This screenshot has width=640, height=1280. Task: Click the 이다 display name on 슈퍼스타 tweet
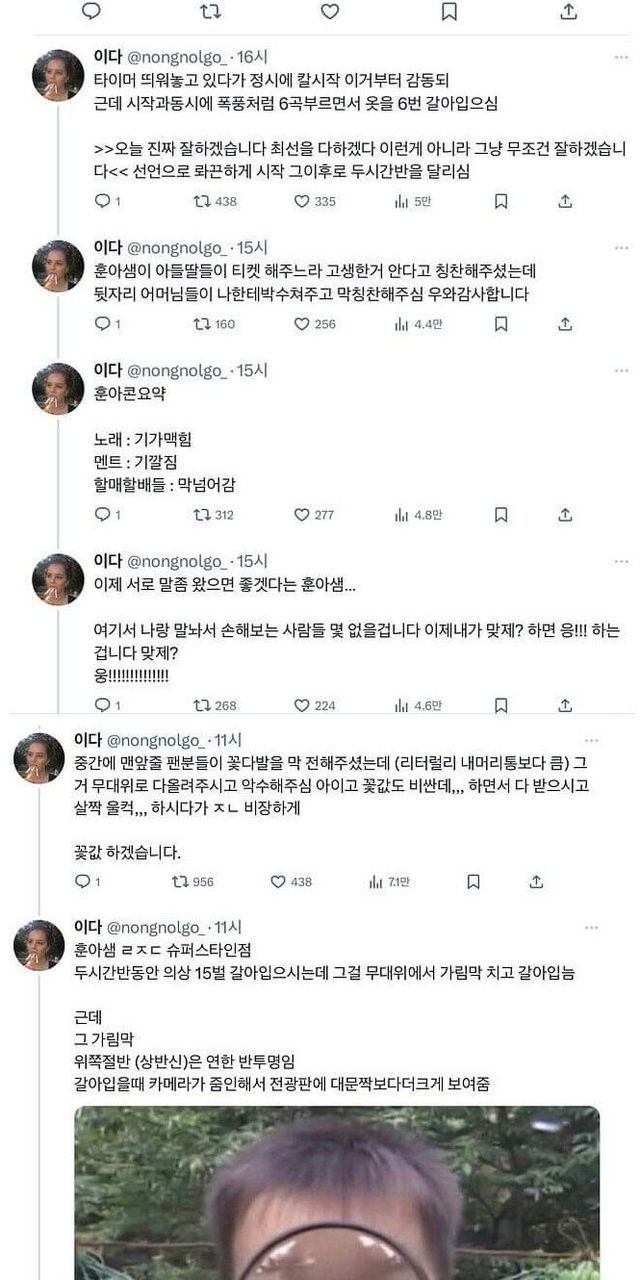coord(88,927)
